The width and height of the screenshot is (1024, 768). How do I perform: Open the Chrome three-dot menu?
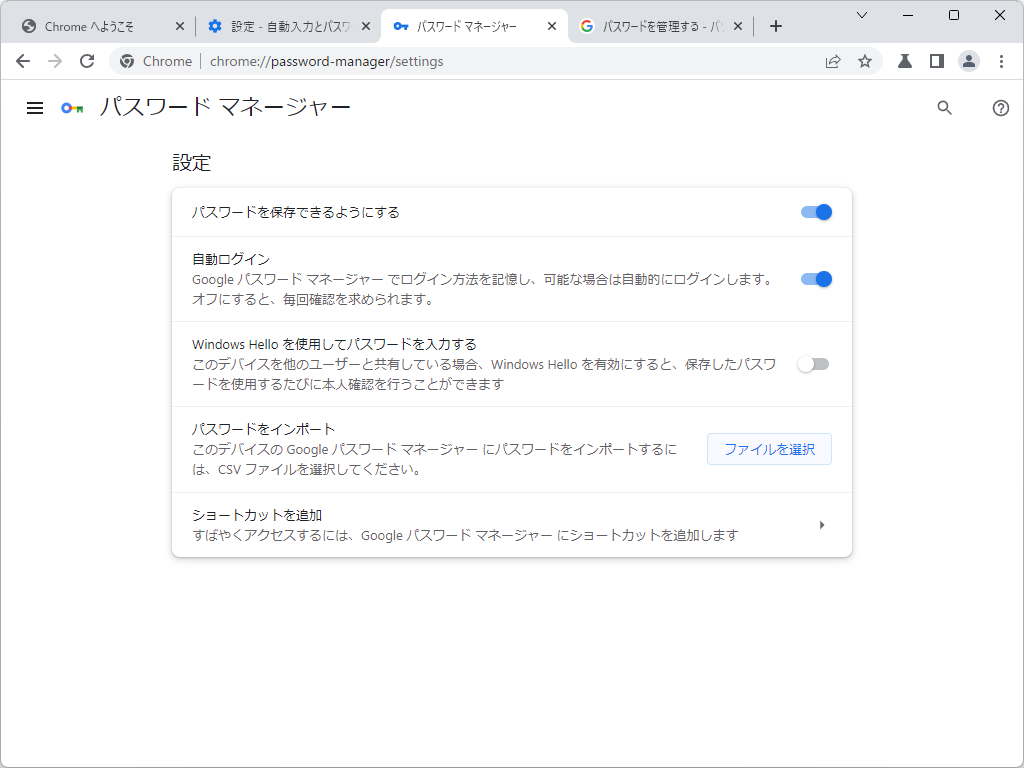[x=1002, y=61]
